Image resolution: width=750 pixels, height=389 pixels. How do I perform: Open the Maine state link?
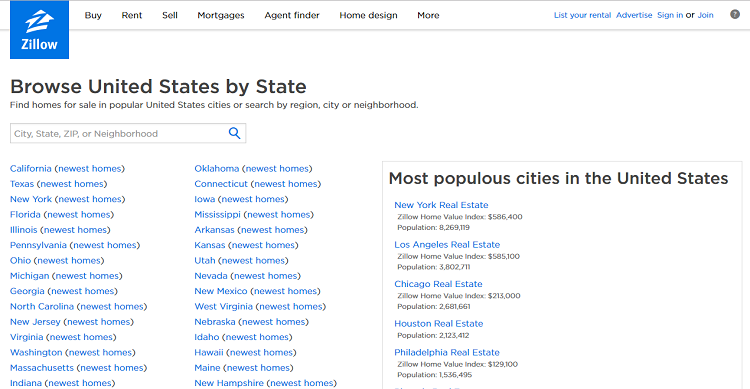click(207, 367)
